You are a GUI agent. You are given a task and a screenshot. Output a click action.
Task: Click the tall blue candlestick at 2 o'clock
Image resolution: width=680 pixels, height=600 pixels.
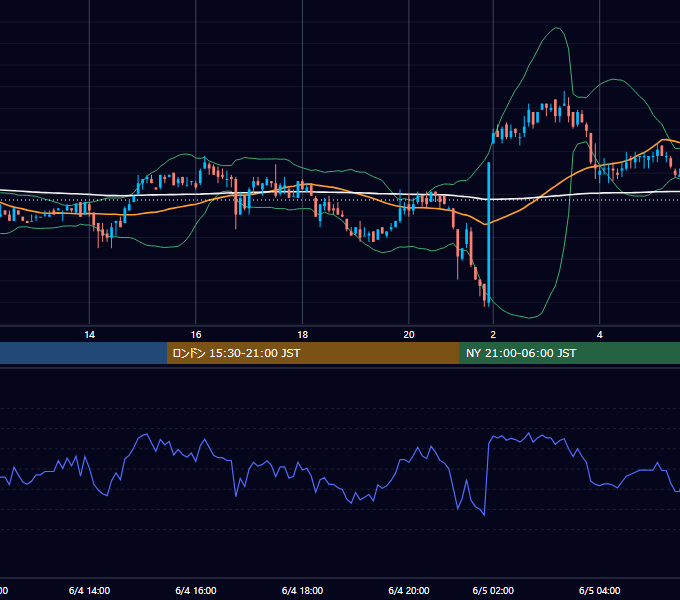tap(489, 234)
